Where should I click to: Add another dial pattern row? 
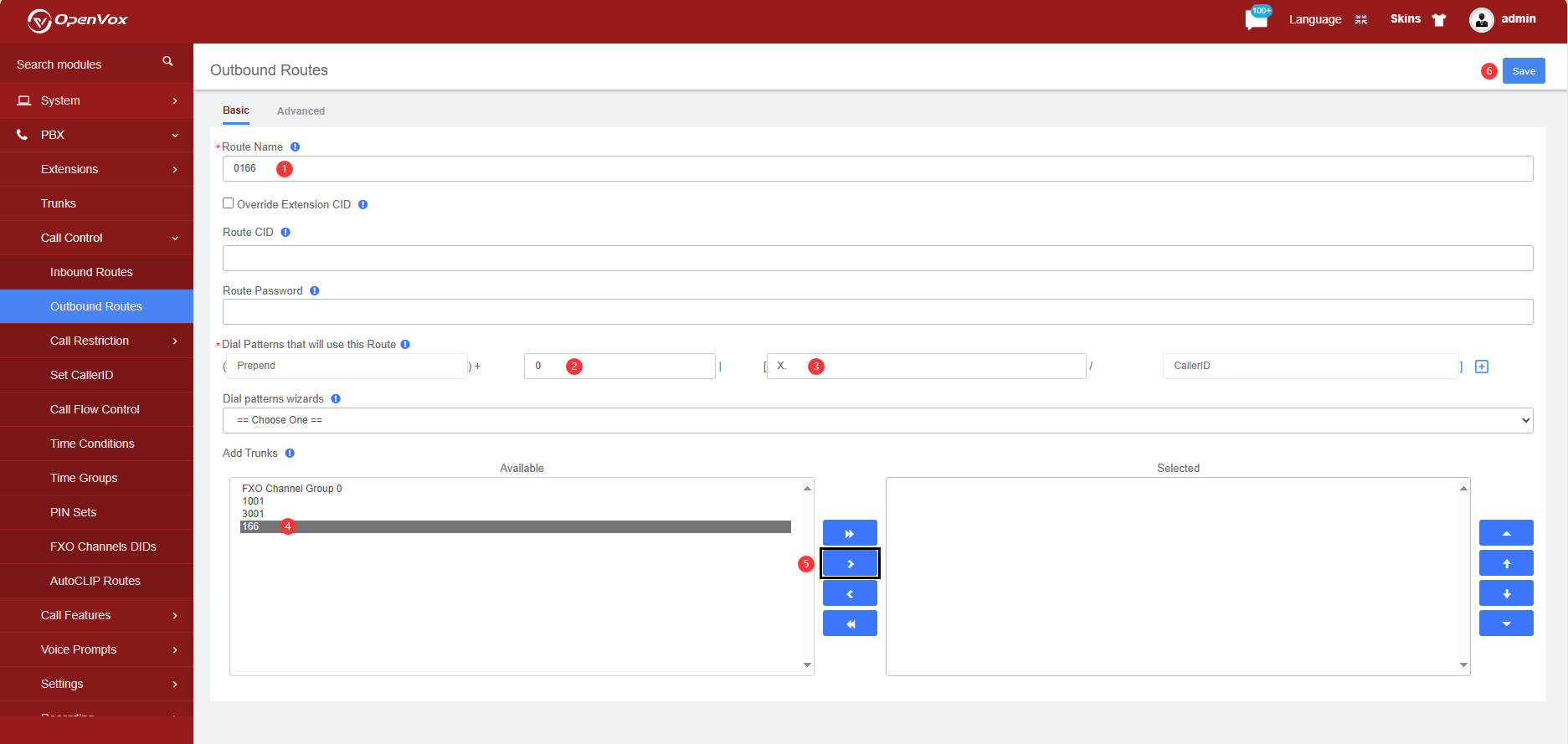(1482, 367)
